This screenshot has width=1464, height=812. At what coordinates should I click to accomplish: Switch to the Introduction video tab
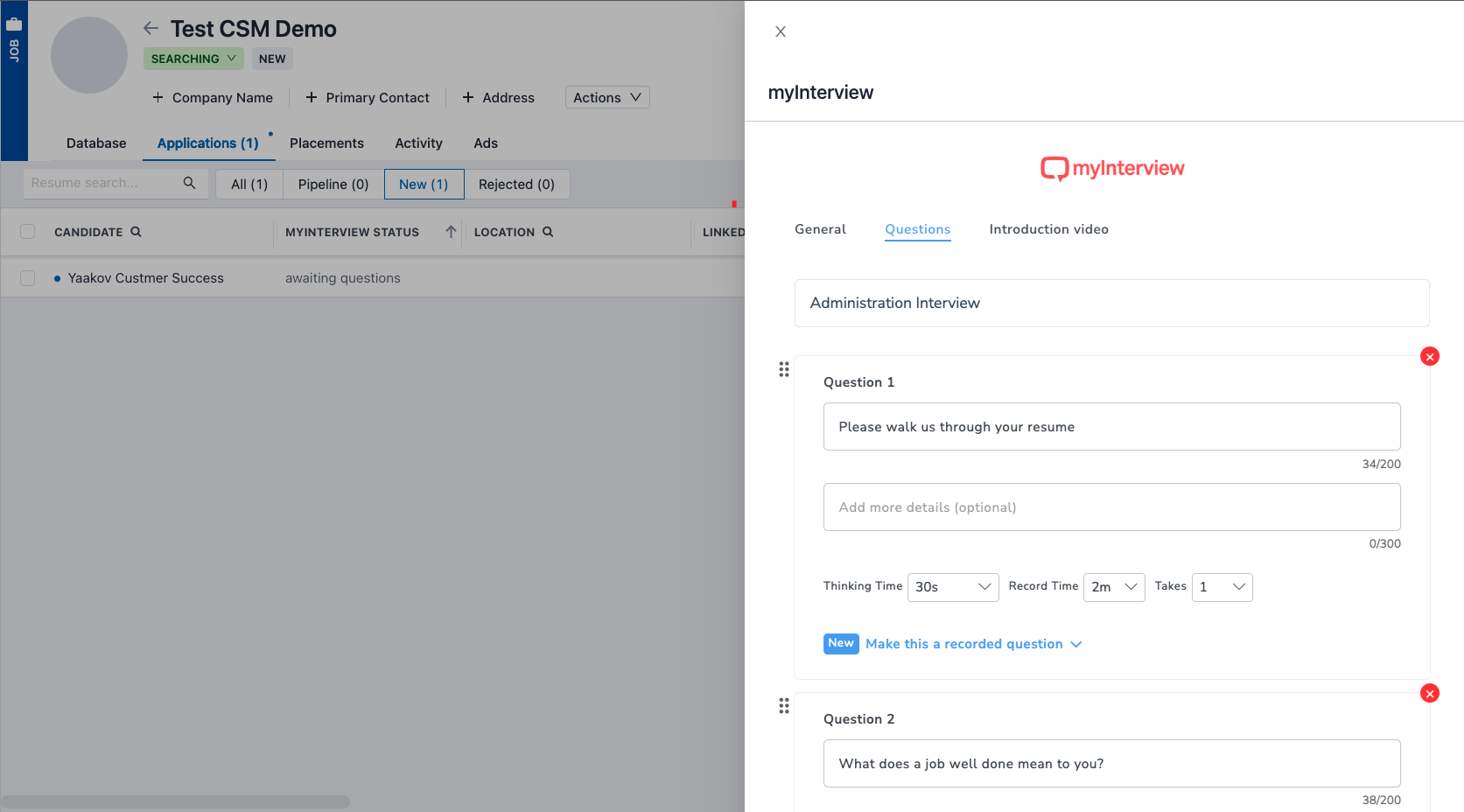[1048, 229]
